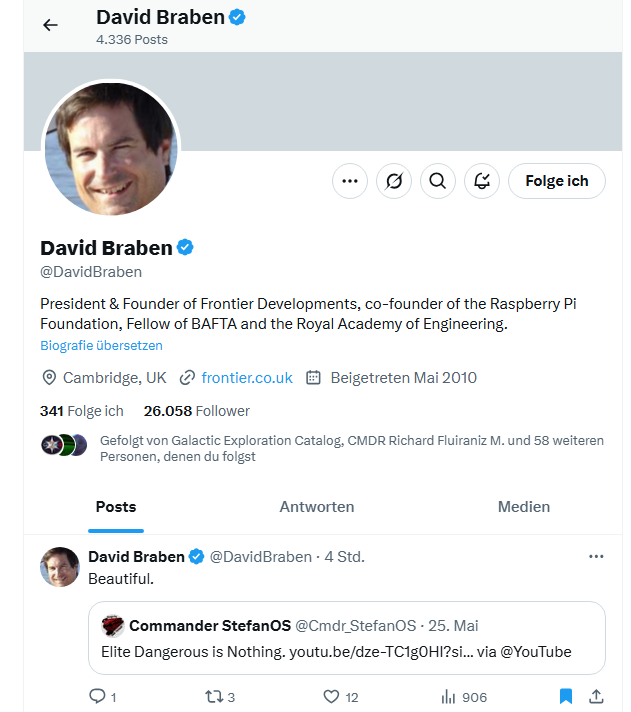This screenshot has width=631, height=712.
Task: Toggle the 'Folge ich' following button
Action: 557,181
